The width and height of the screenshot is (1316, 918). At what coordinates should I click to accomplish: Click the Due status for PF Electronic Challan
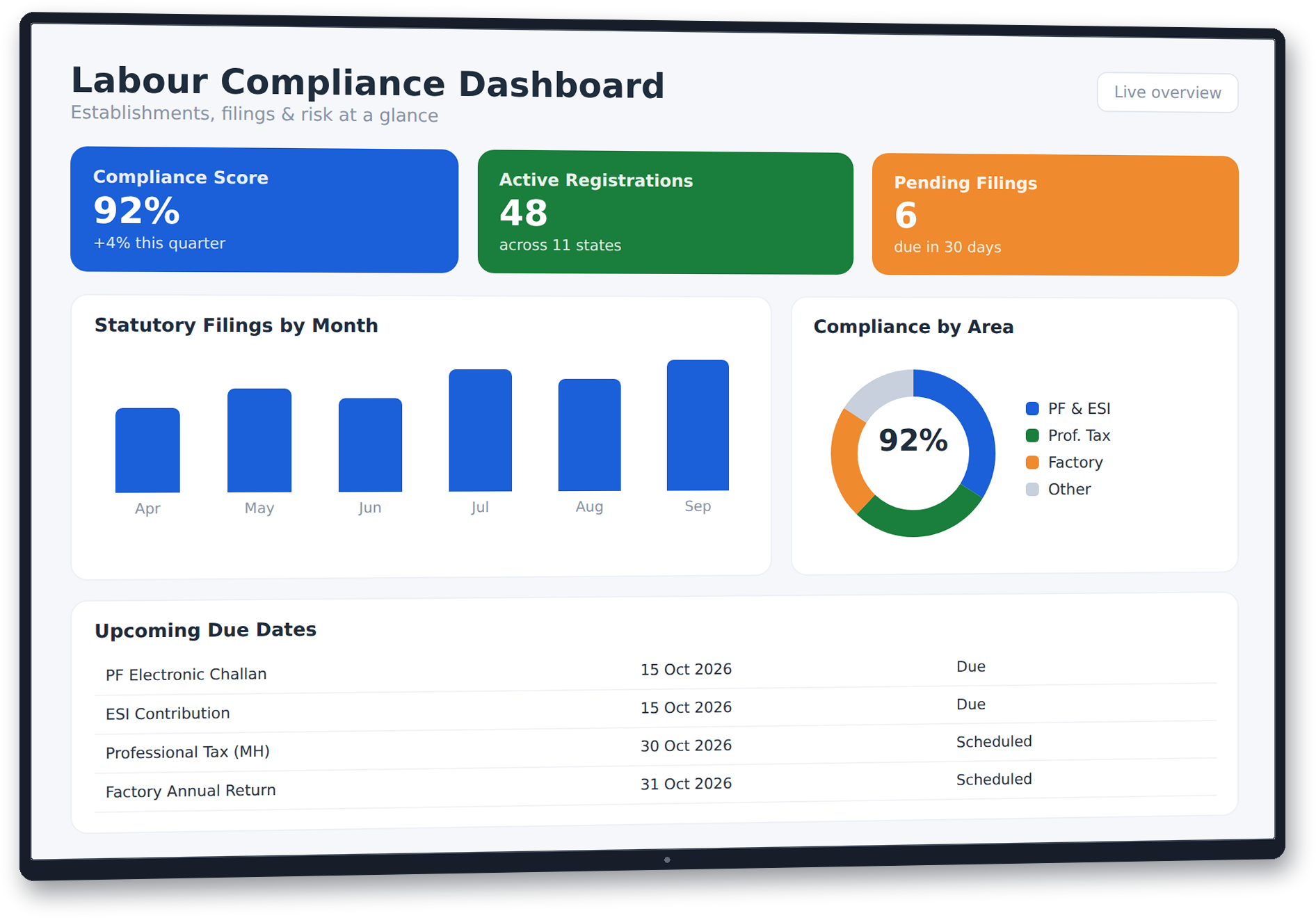tap(971, 666)
